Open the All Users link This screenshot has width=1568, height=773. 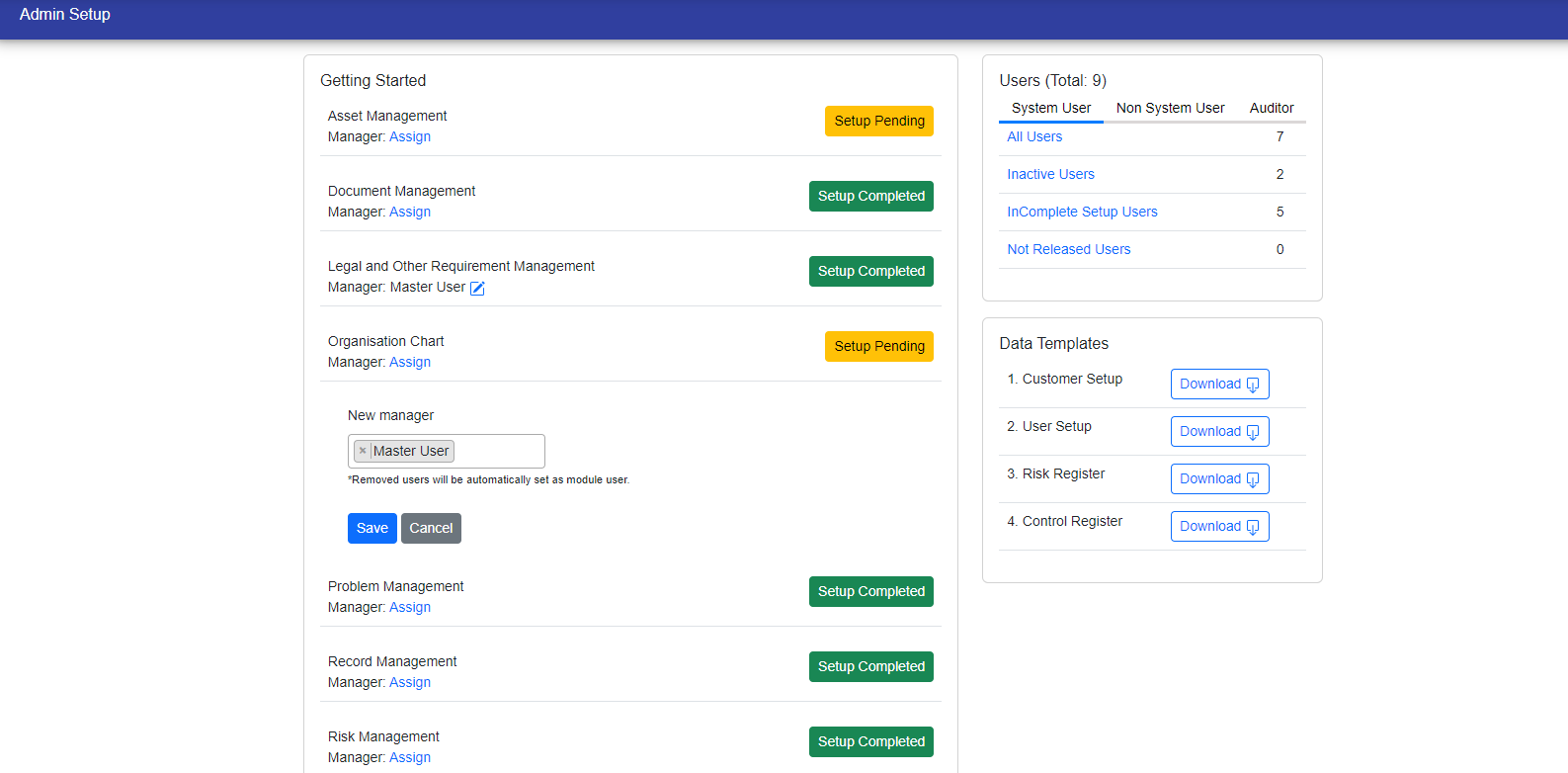[1034, 136]
